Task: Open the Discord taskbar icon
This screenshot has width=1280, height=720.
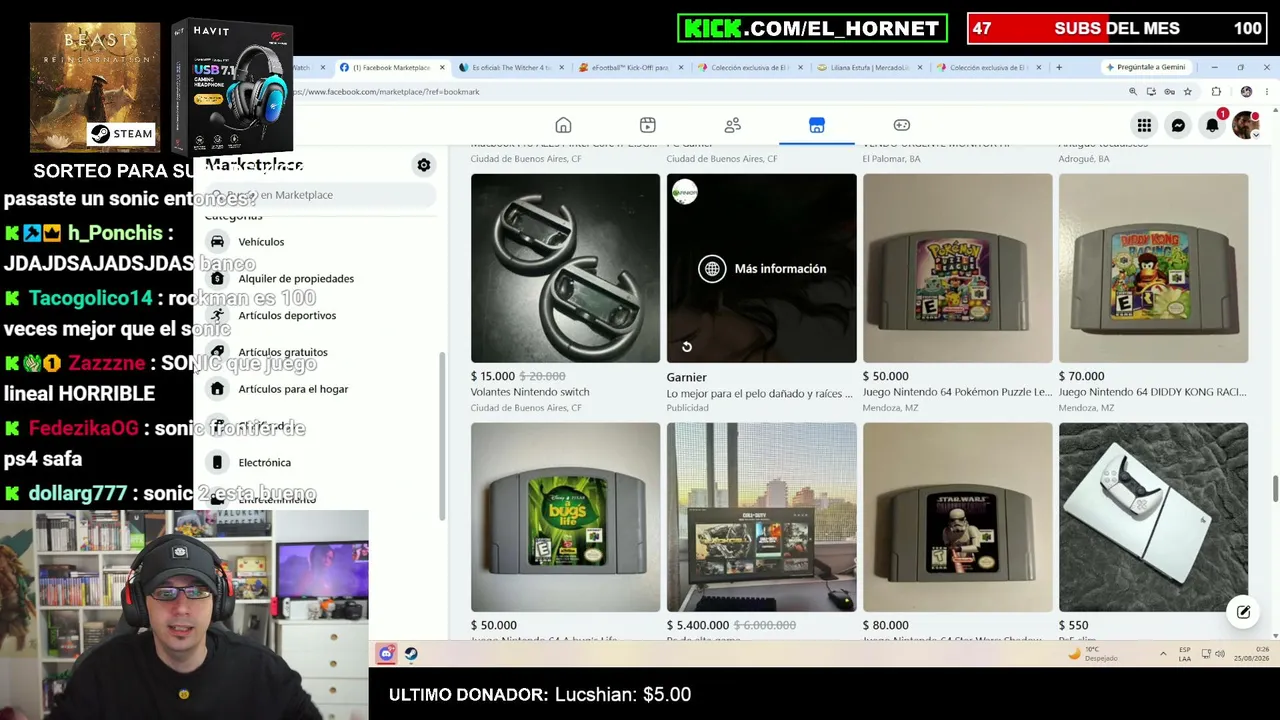Action: tap(386, 654)
